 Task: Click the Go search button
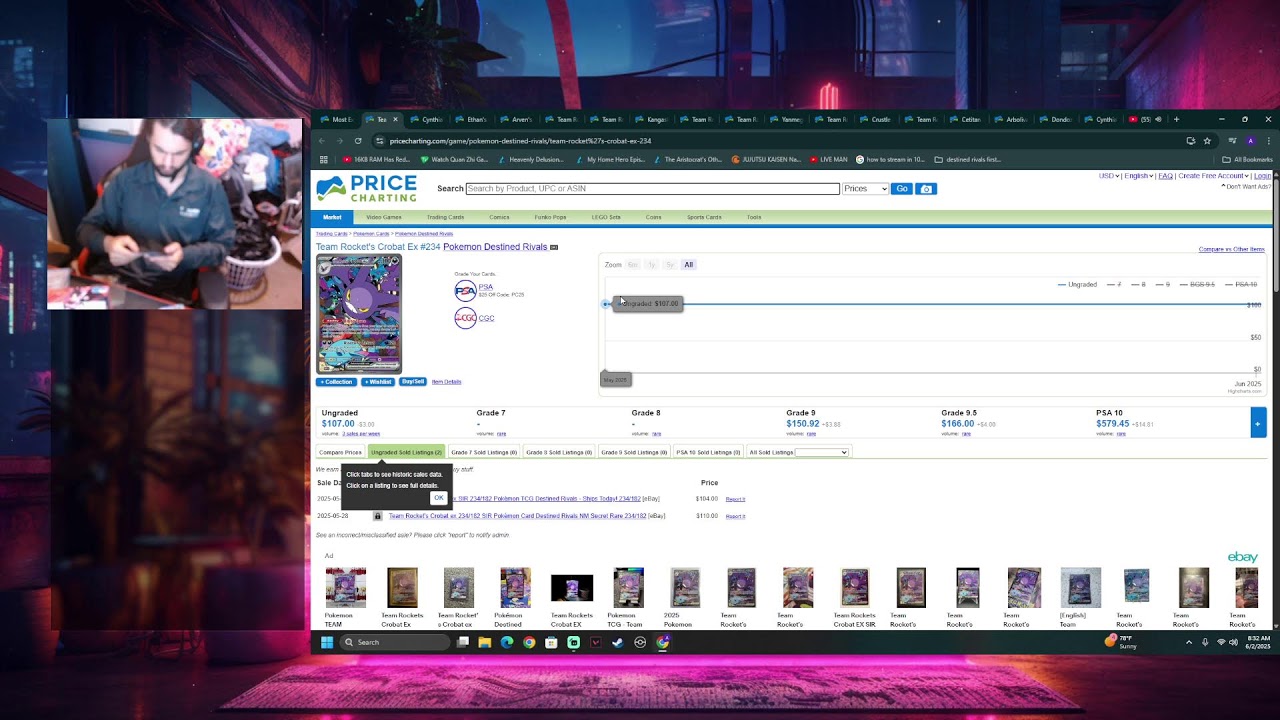click(901, 189)
